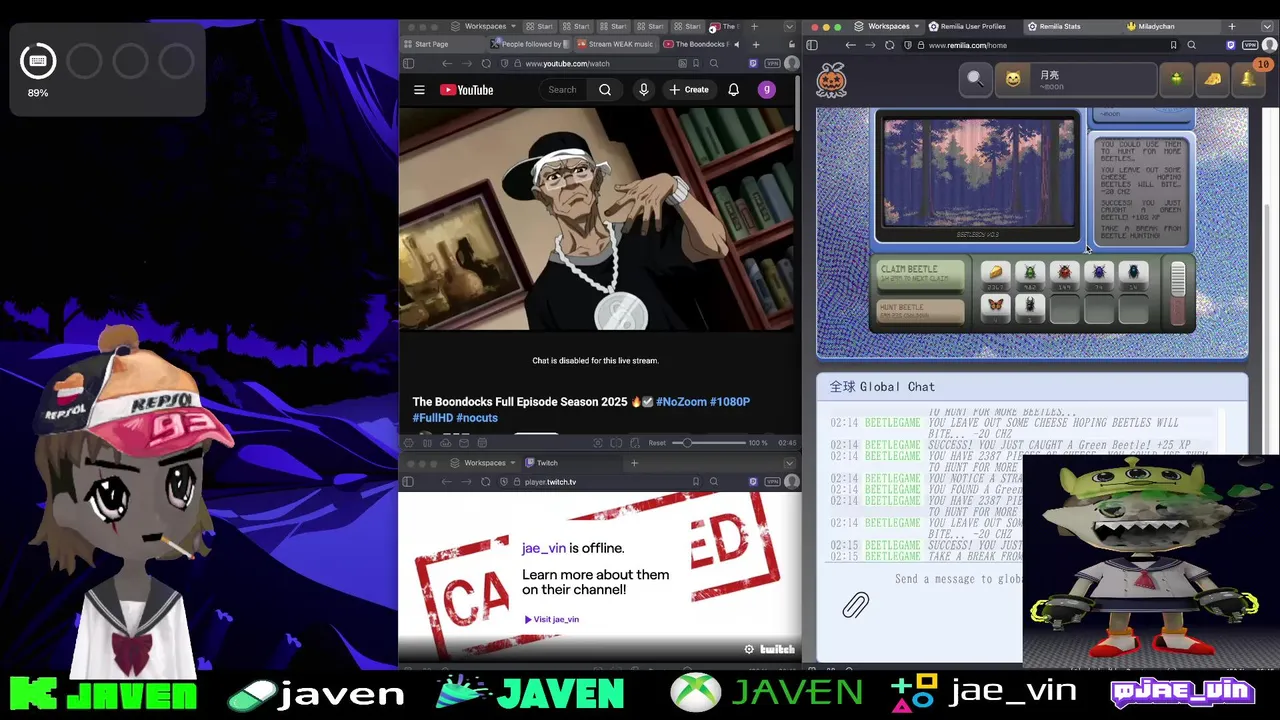1280x720 pixels.
Task: Open the YouTube hamburger menu
Action: [x=419, y=90]
